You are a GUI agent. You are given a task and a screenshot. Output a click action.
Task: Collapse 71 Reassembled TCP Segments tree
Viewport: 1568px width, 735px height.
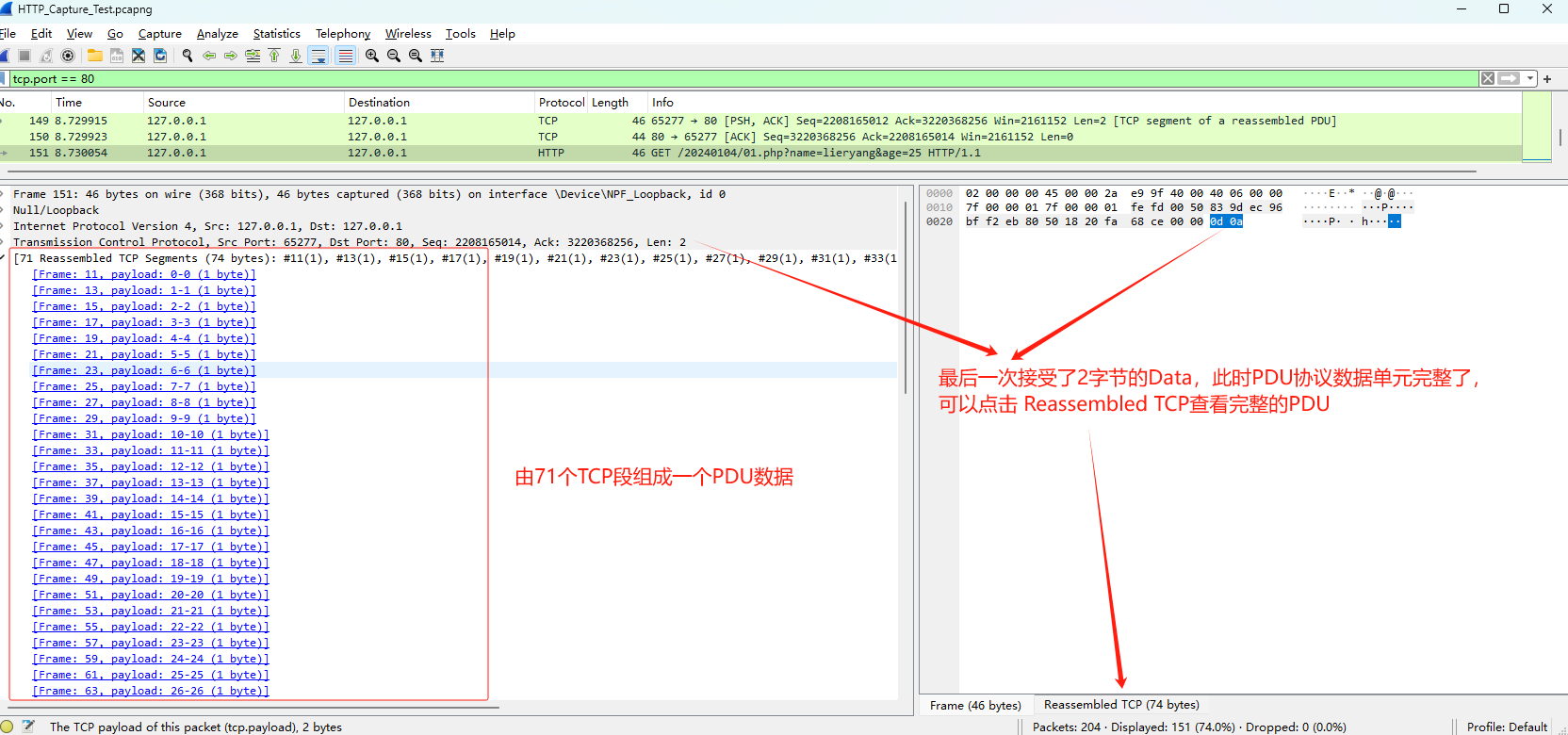(3, 258)
